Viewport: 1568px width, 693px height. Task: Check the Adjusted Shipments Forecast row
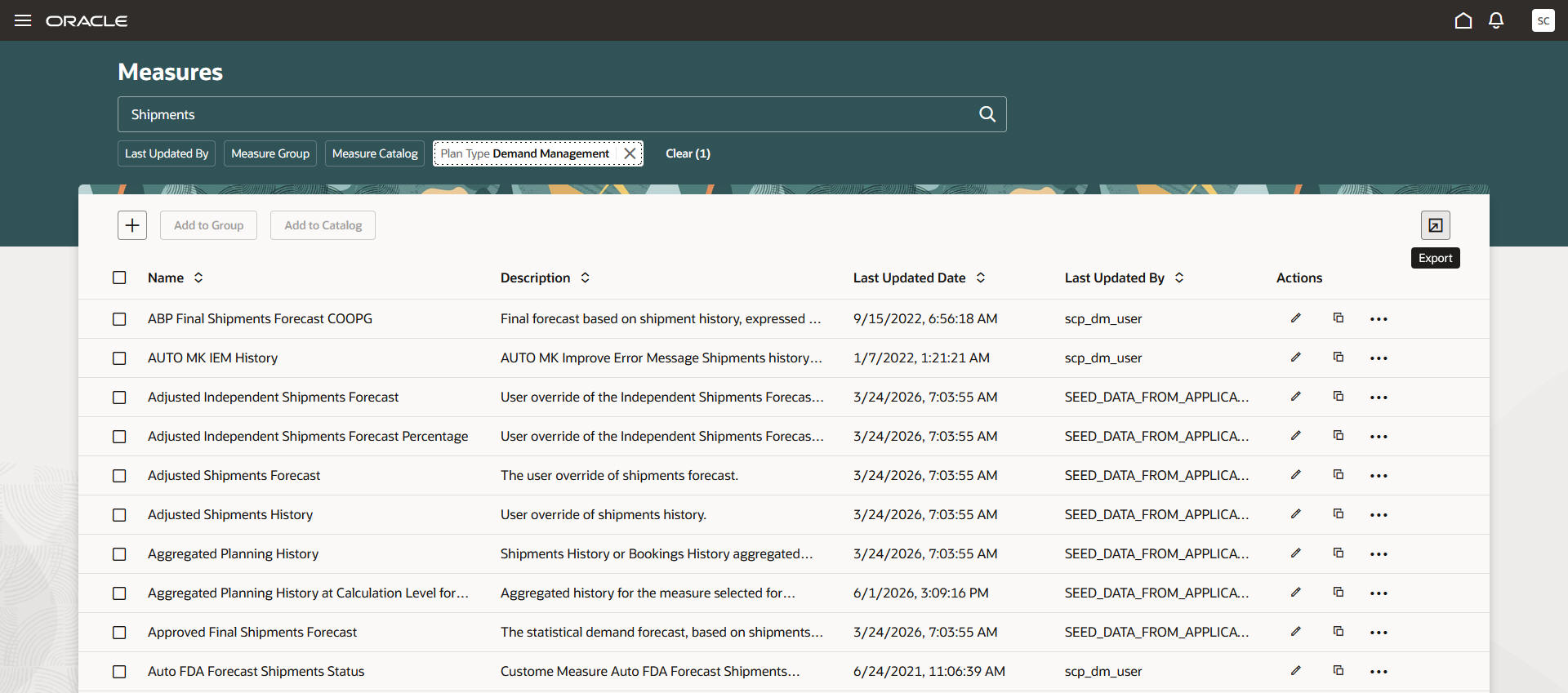[119, 476]
